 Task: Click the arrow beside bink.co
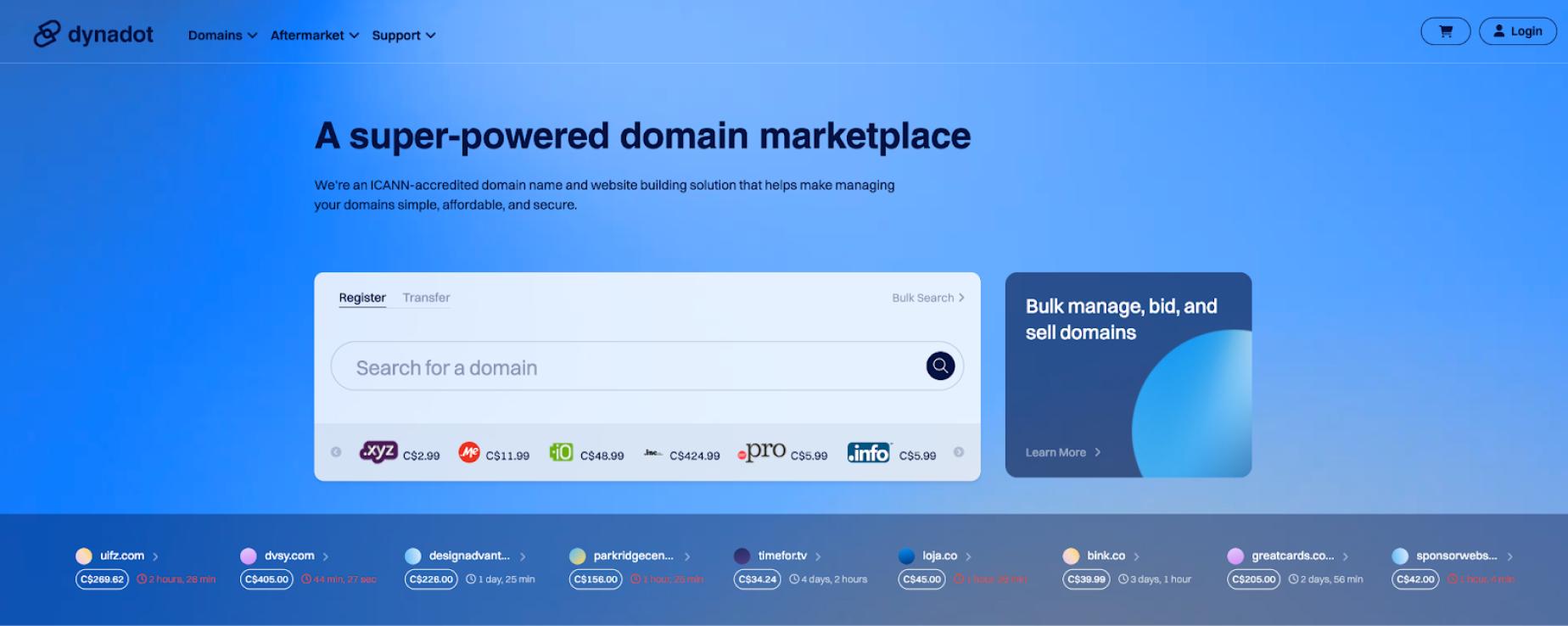[1136, 556]
